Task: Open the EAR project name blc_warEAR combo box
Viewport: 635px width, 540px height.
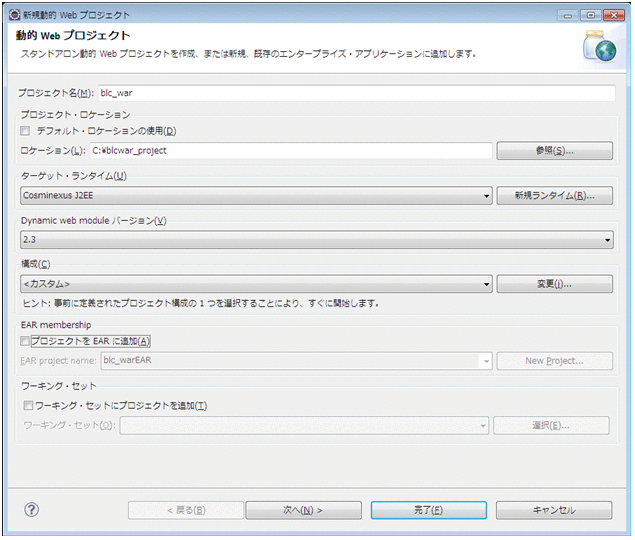Action: (296, 361)
